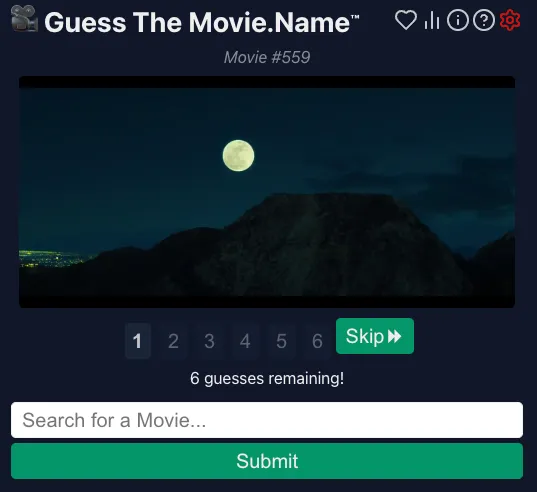
Task: Click the Guess The Movie.Name title
Action: tap(201, 23)
